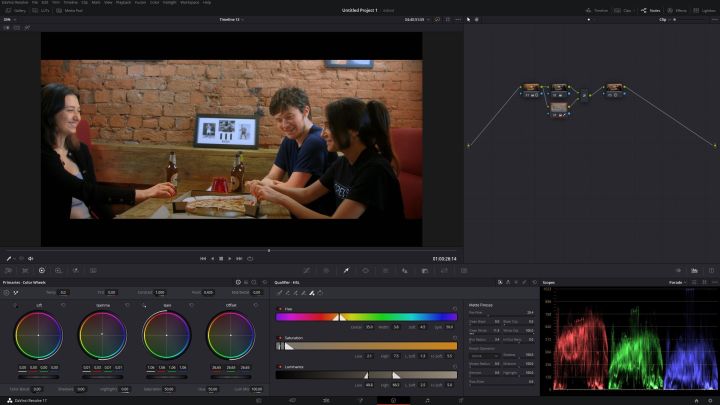Toggle the Saturation qualifier on or off

[x=281, y=337]
